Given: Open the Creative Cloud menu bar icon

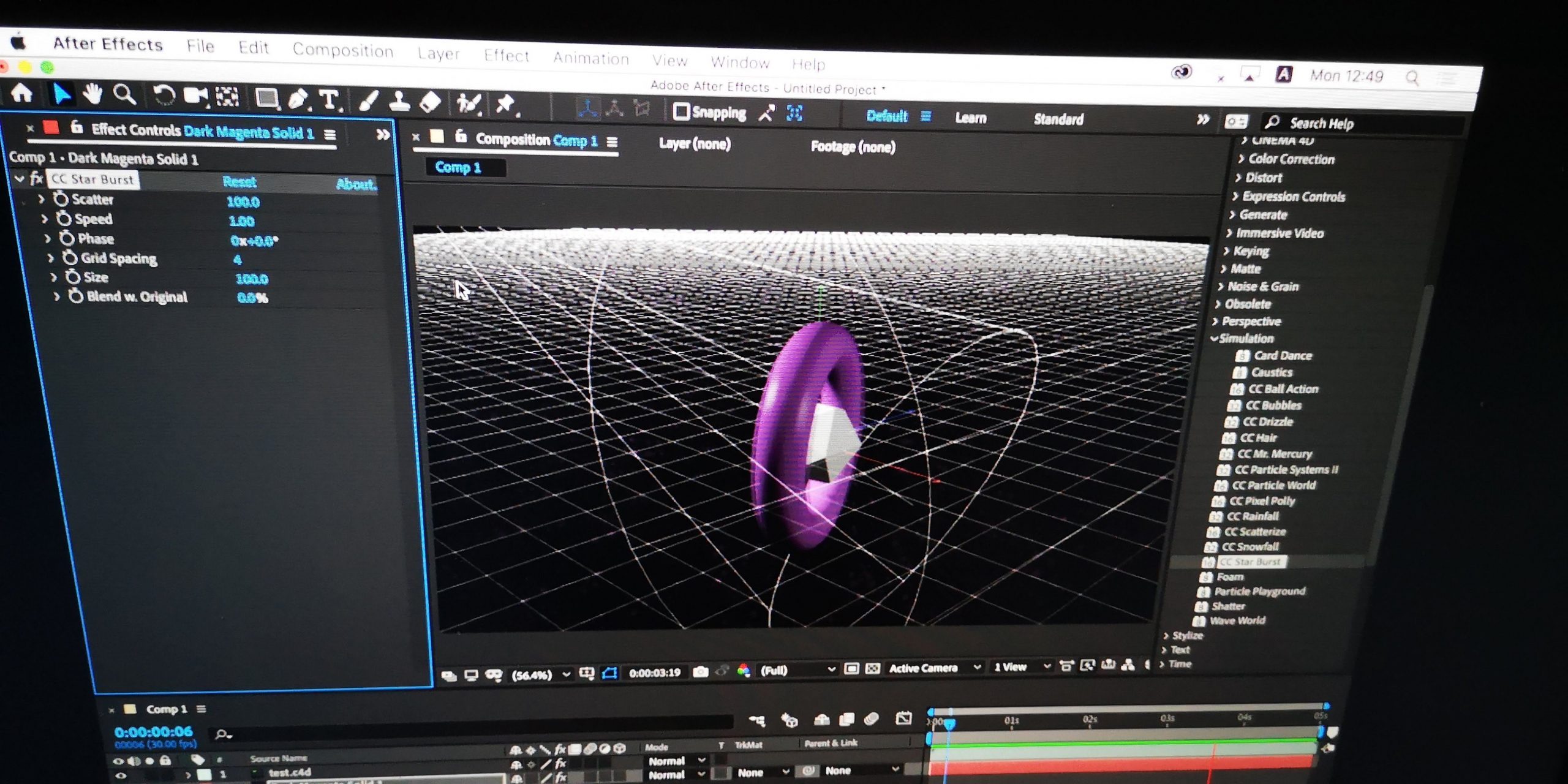Looking at the screenshot, I should [1182, 72].
